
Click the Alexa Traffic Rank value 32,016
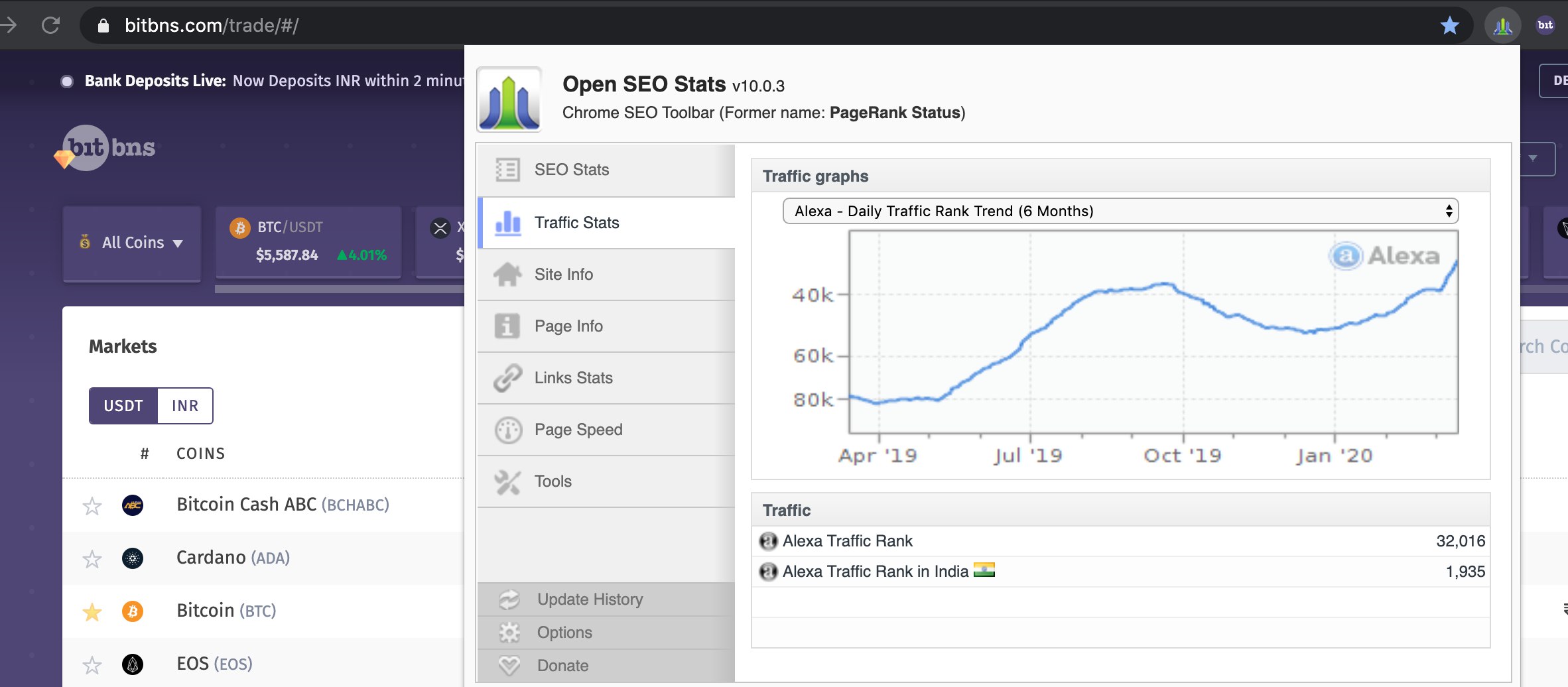pyautogui.click(x=1461, y=541)
